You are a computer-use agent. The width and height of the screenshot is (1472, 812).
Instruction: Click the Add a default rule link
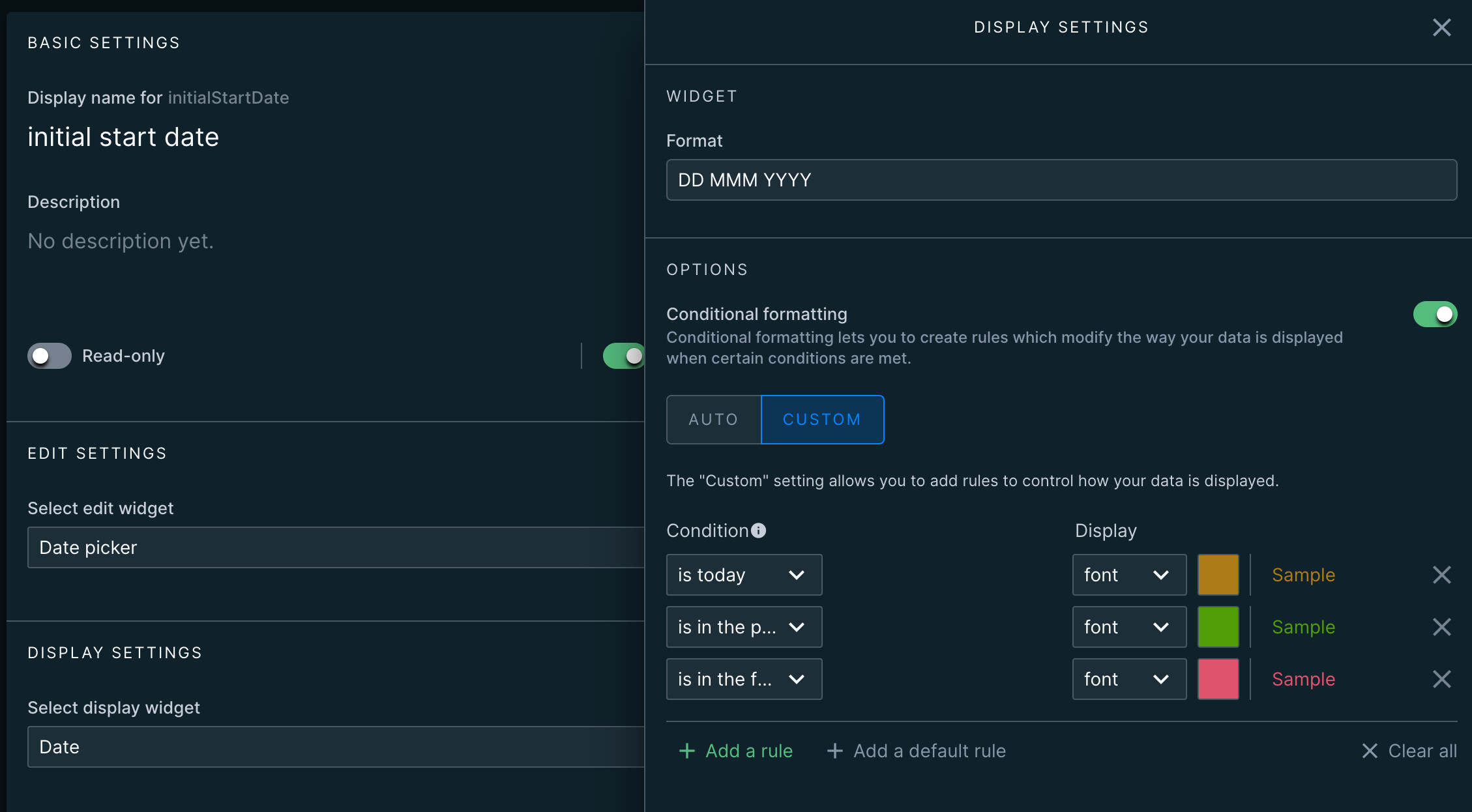tap(929, 751)
